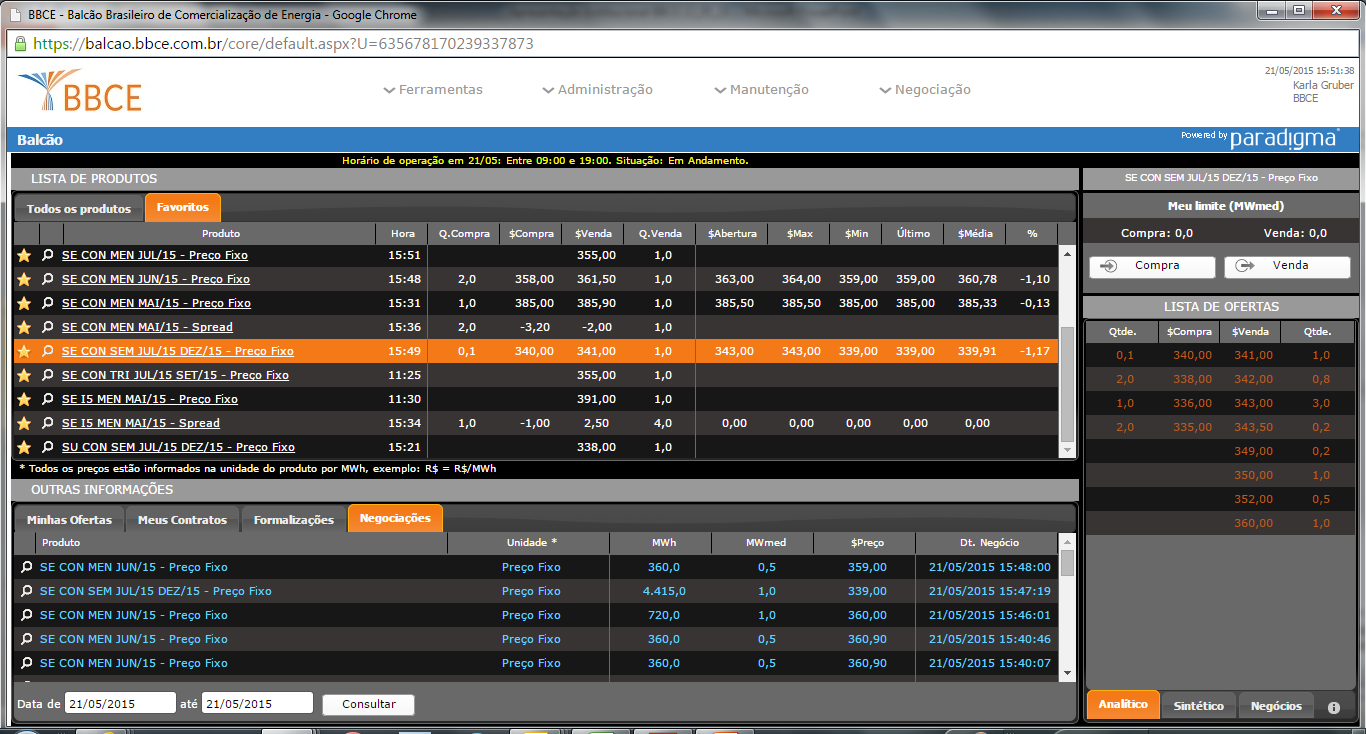This screenshot has width=1366, height=734.
Task: Click magnifier icon of 15:40:46 negotiation row
Action: coord(27,639)
